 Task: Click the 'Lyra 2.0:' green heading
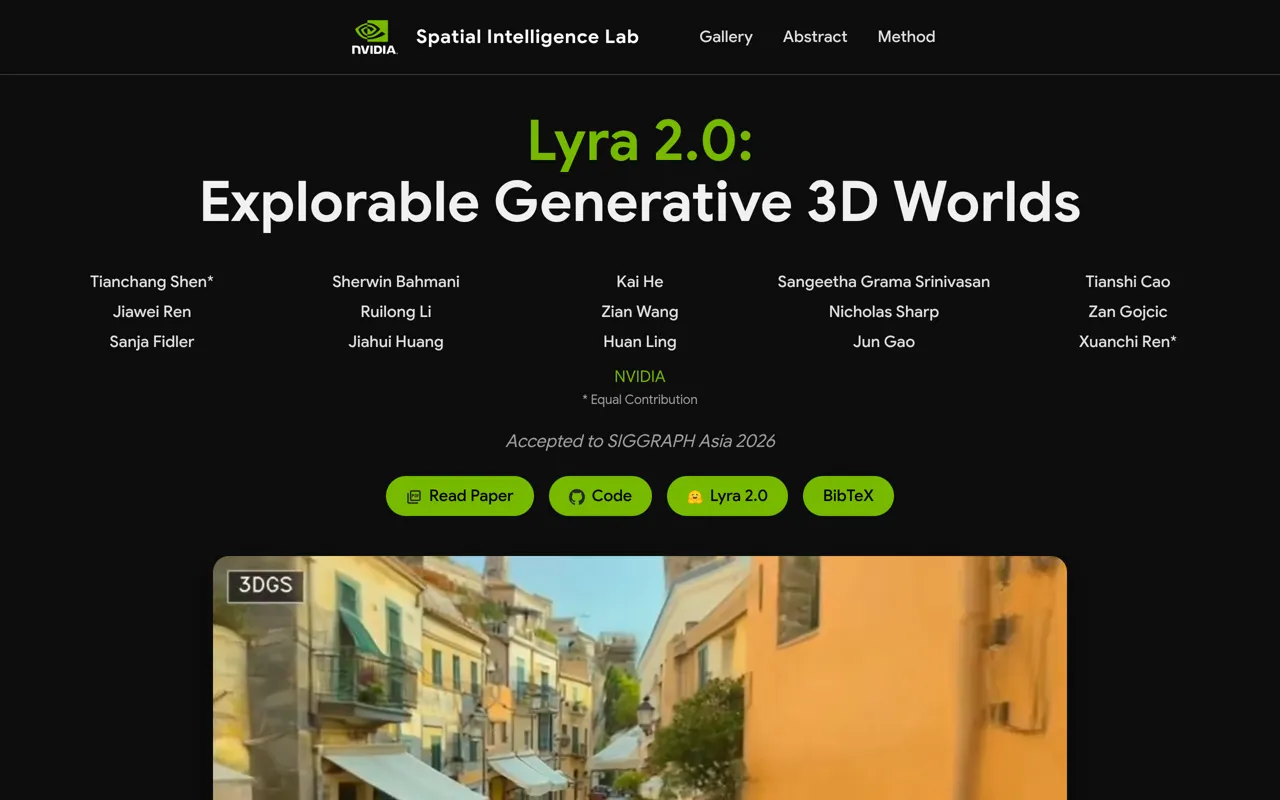[x=640, y=141]
